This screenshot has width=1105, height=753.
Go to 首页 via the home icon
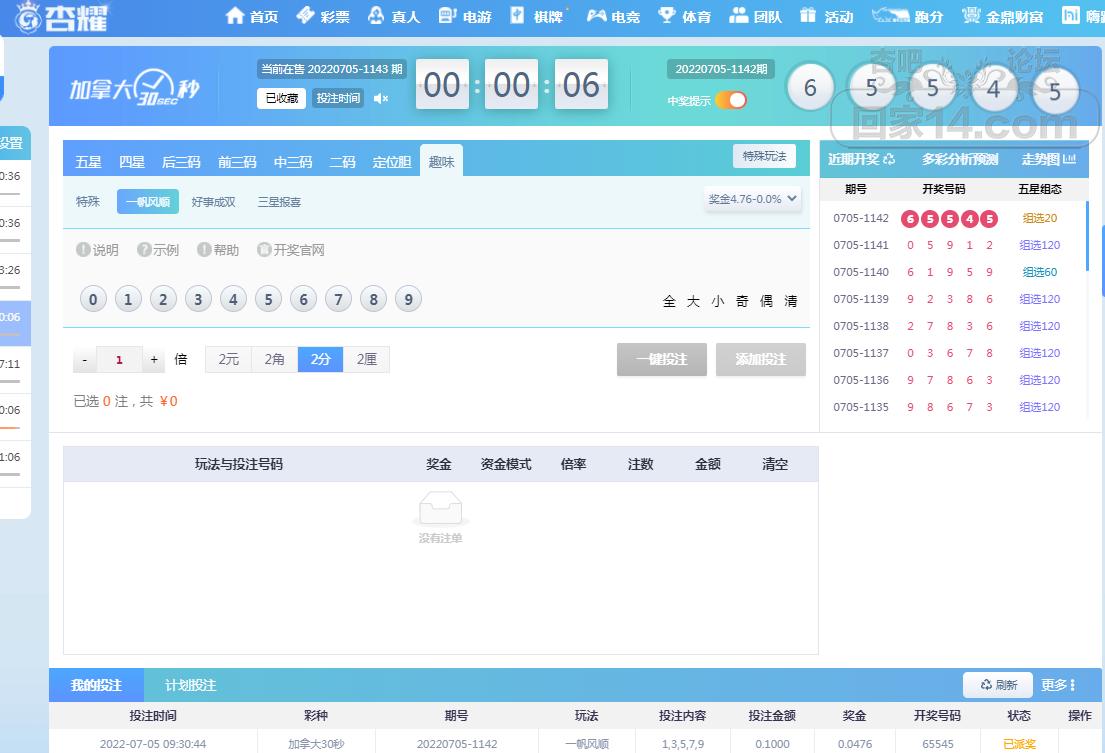235,16
